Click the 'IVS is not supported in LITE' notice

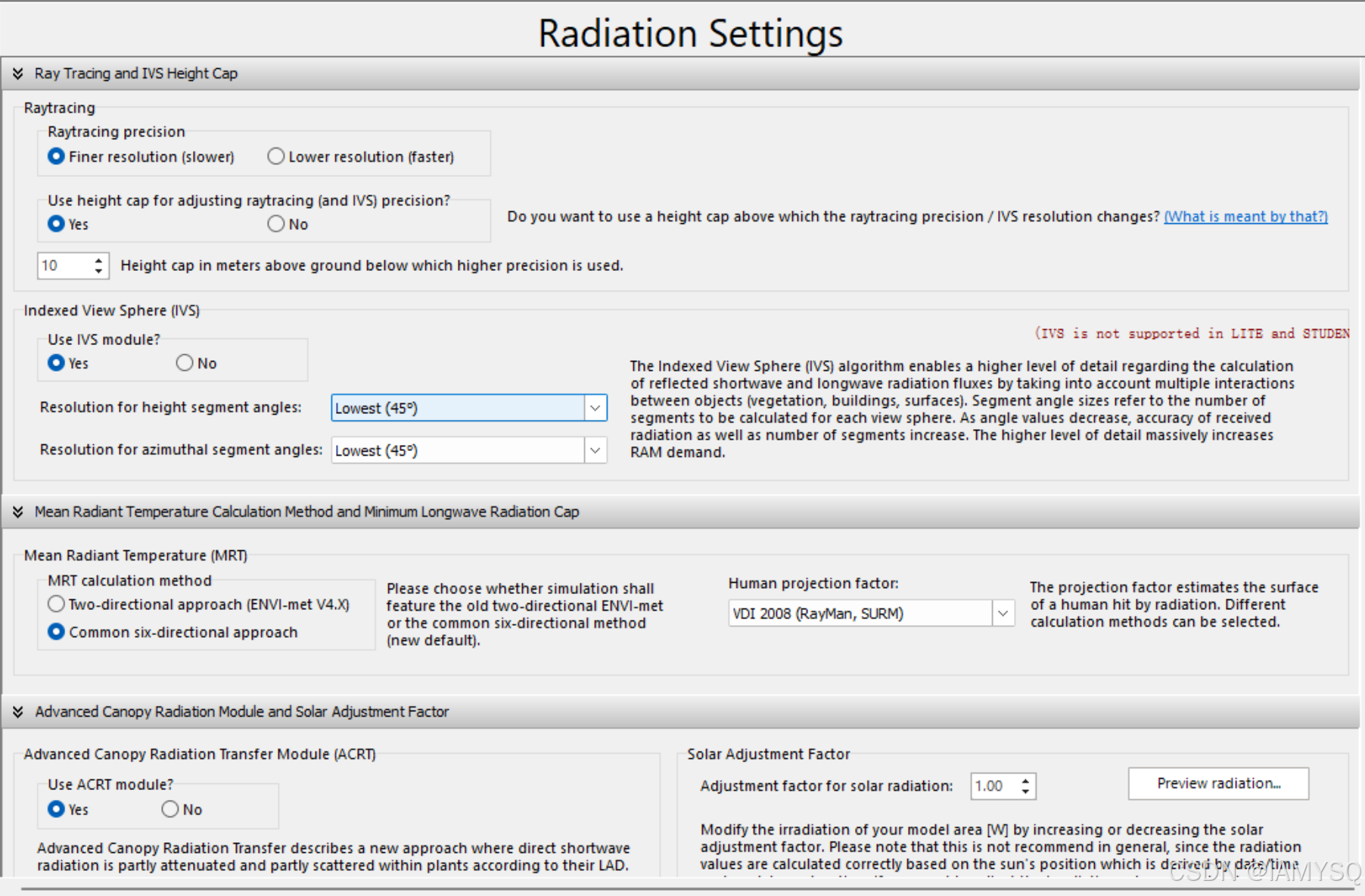coord(1192,334)
